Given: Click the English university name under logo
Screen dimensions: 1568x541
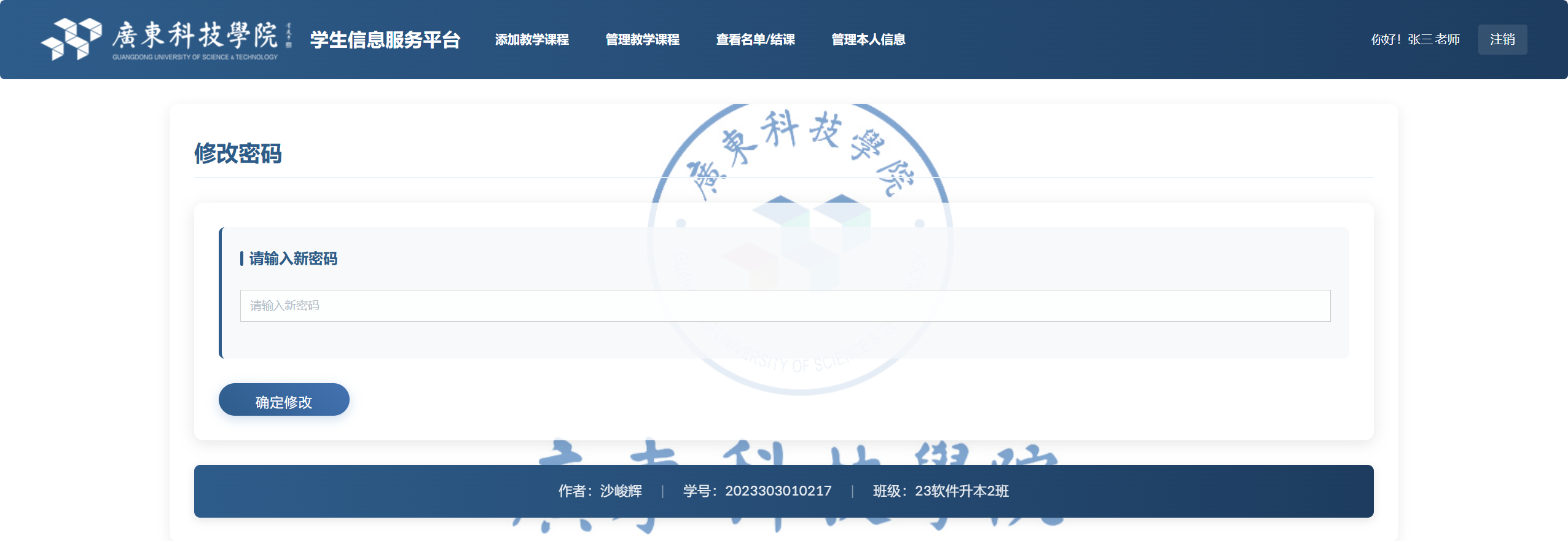Looking at the screenshot, I should pos(195,57).
